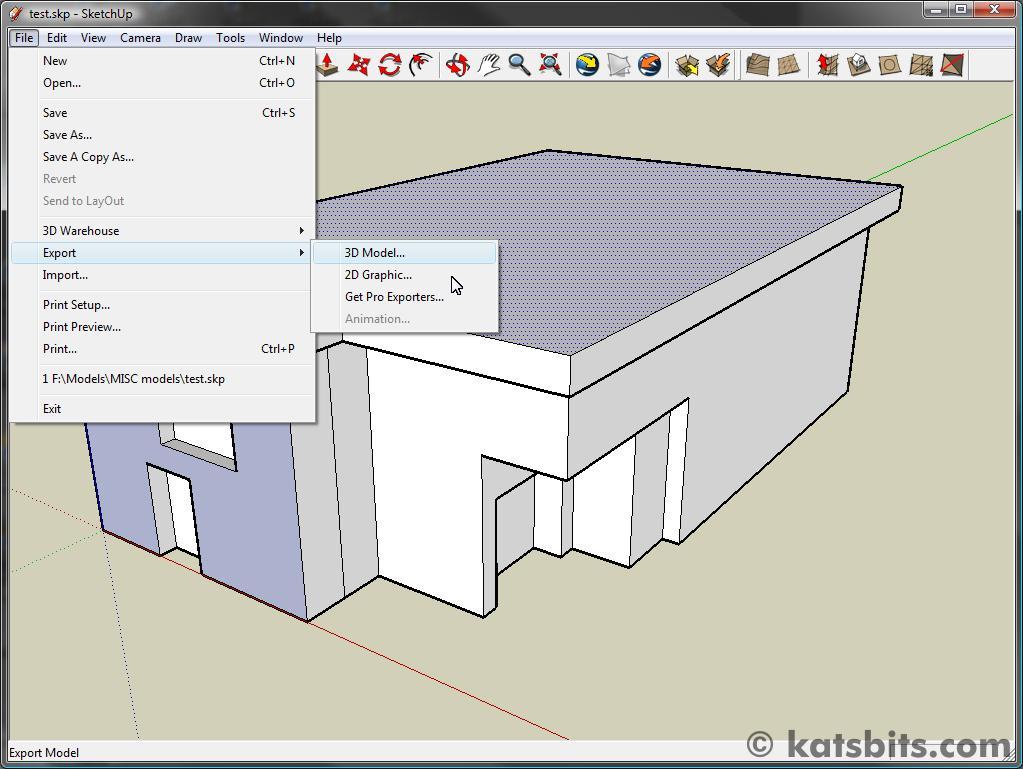Select the sandbox Smoove tool
This screenshot has height=769, width=1023.
point(827,65)
